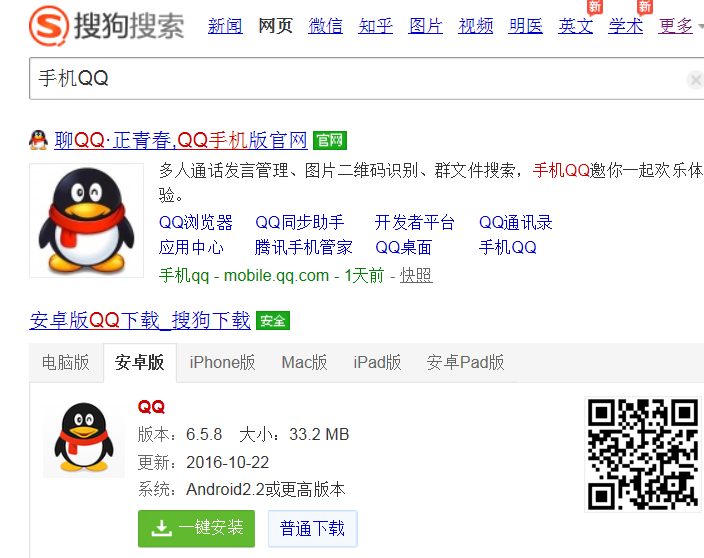The height and width of the screenshot is (558, 704).
Task: Click the 普通下载 button
Action: pyautogui.click(x=312, y=528)
